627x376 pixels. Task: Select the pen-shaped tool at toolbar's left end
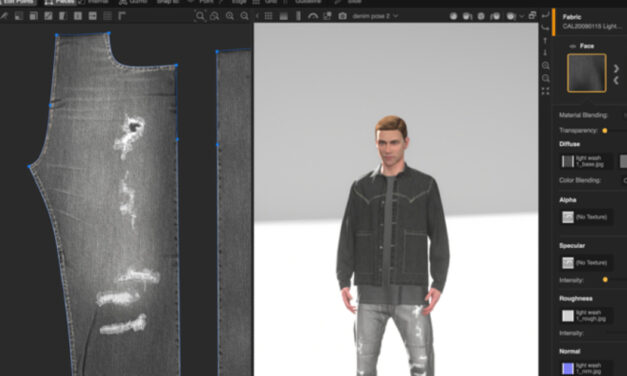click(x=4, y=16)
